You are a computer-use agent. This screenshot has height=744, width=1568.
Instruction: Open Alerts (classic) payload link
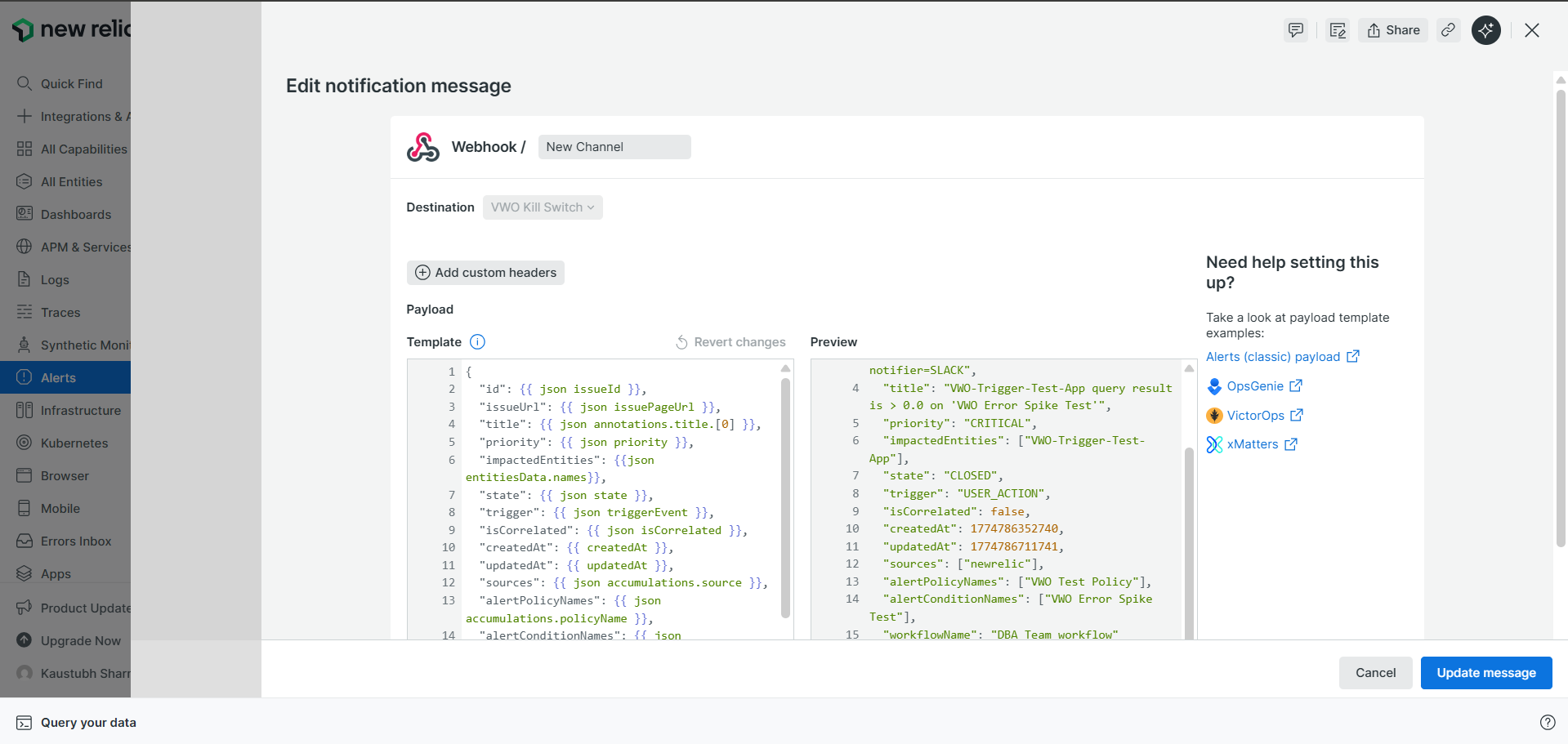point(1283,357)
